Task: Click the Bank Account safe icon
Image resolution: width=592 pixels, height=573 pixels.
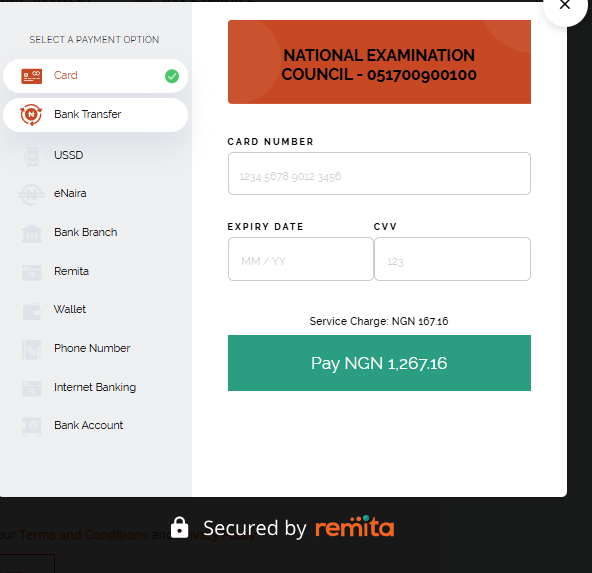Action: click(32, 427)
